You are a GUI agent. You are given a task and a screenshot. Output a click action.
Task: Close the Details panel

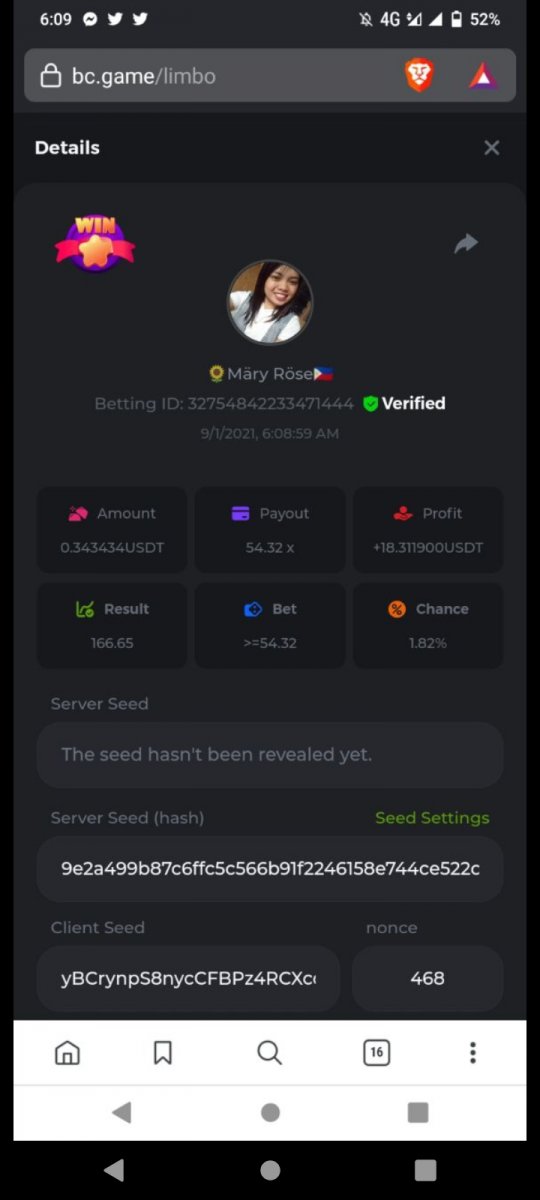point(491,148)
